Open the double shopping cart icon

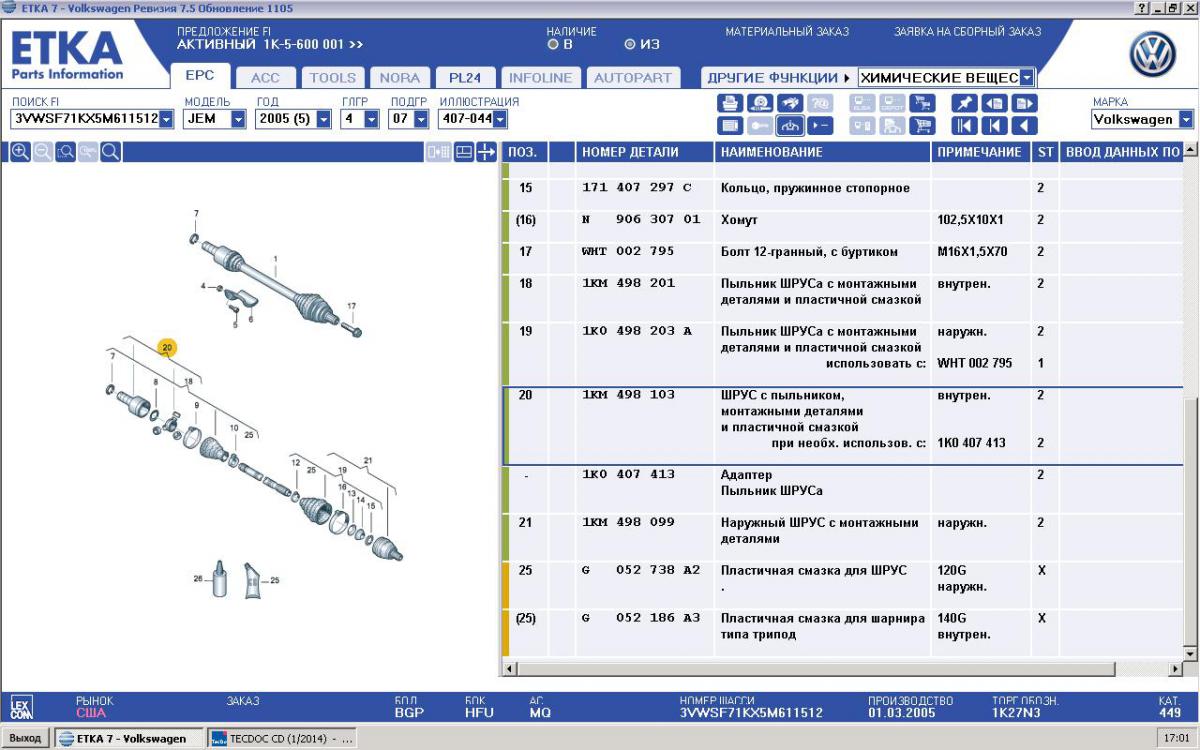[x=922, y=103]
